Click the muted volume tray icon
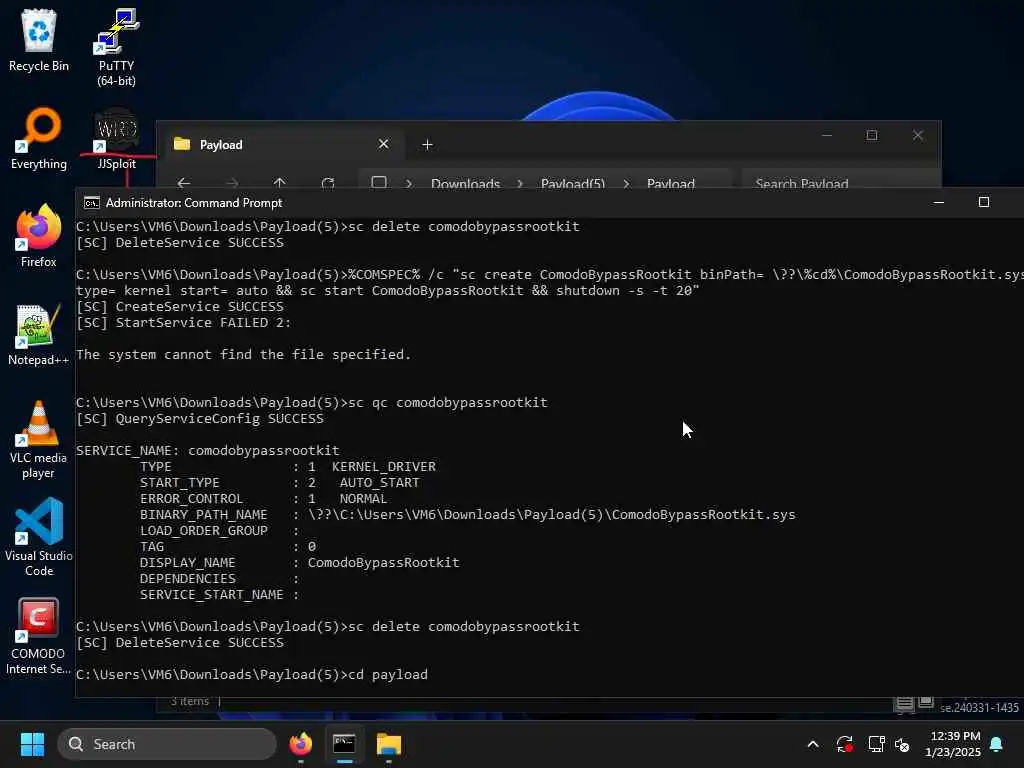This screenshot has height=768, width=1024. click(903, 744)
